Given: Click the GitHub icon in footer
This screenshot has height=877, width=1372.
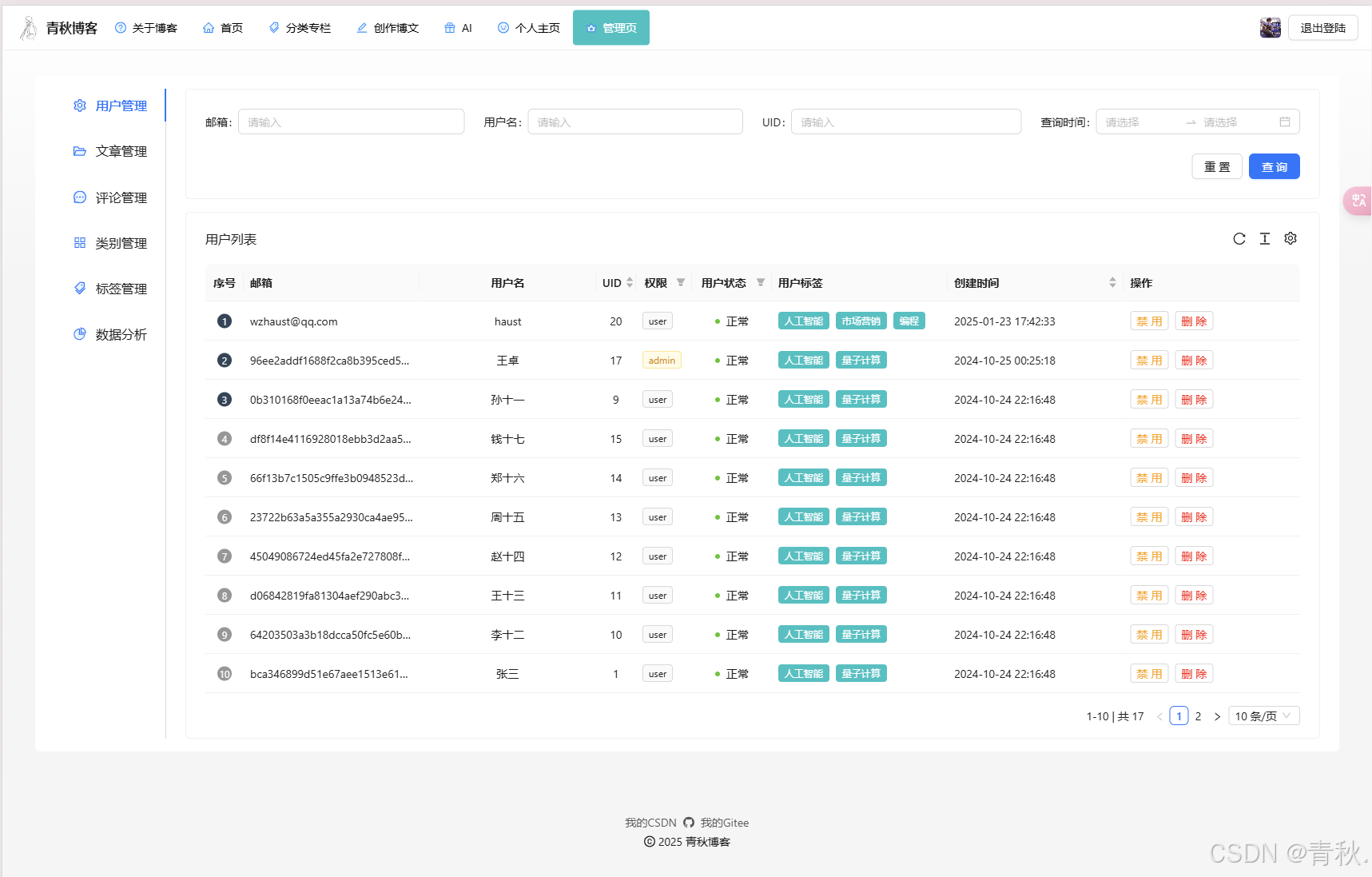Looking at the screenshot, I should point(688,823).
